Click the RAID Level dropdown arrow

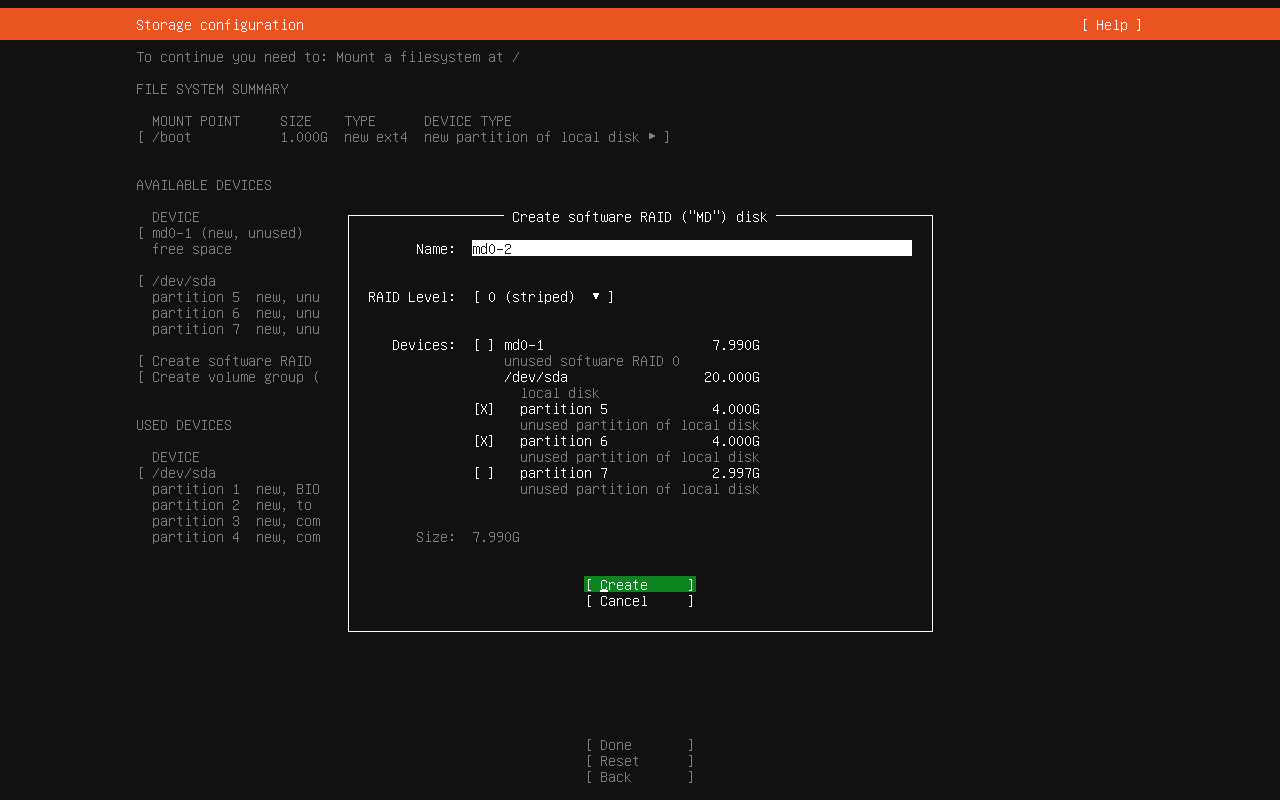596,297
